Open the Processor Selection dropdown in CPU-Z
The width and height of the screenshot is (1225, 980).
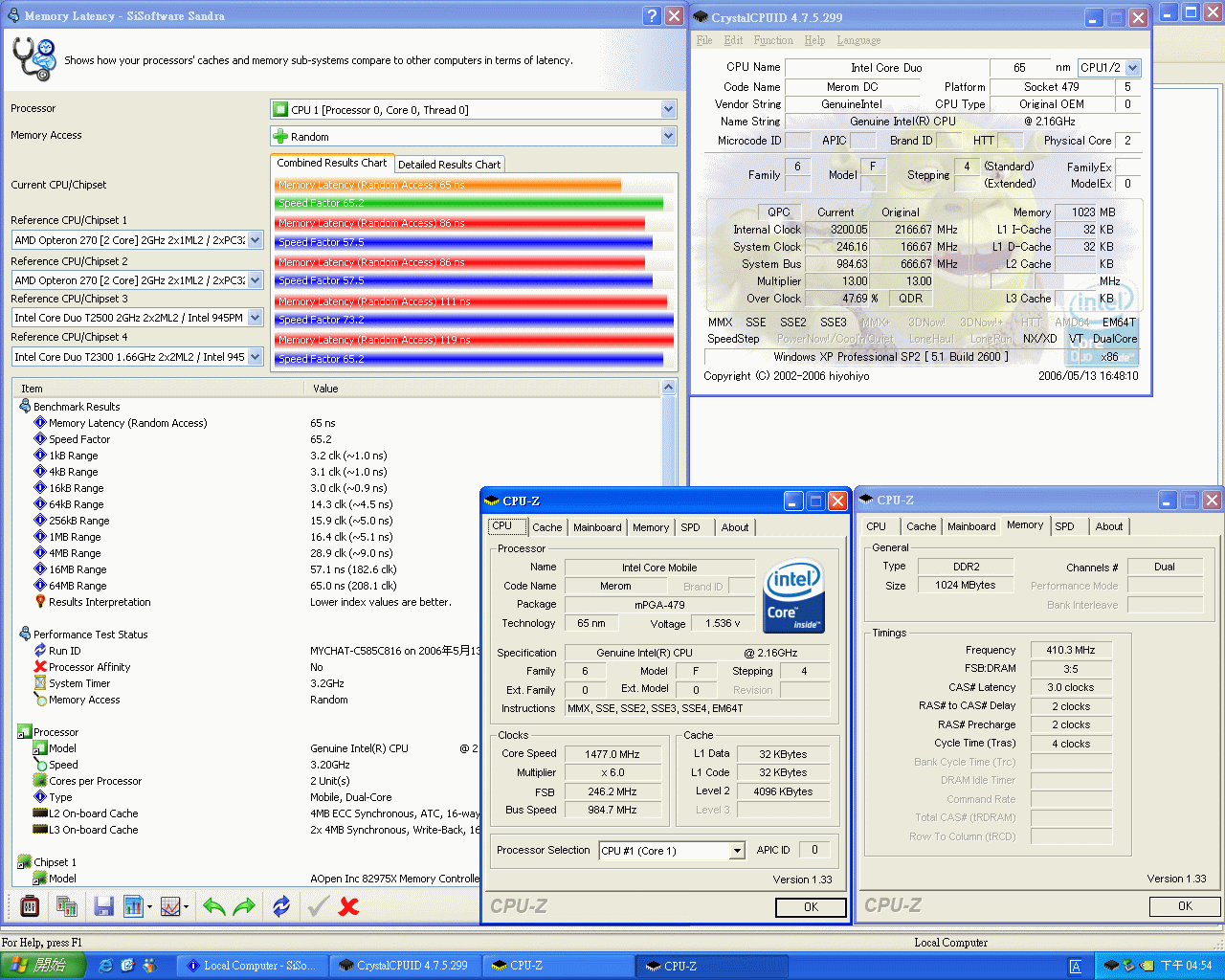(x=737, y=851)
